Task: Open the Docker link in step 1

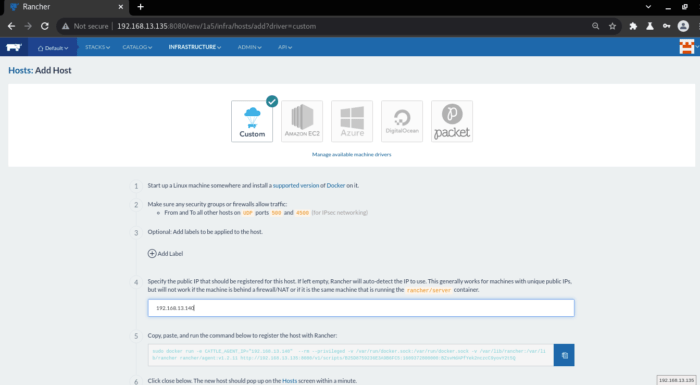Action: point(335,185)
